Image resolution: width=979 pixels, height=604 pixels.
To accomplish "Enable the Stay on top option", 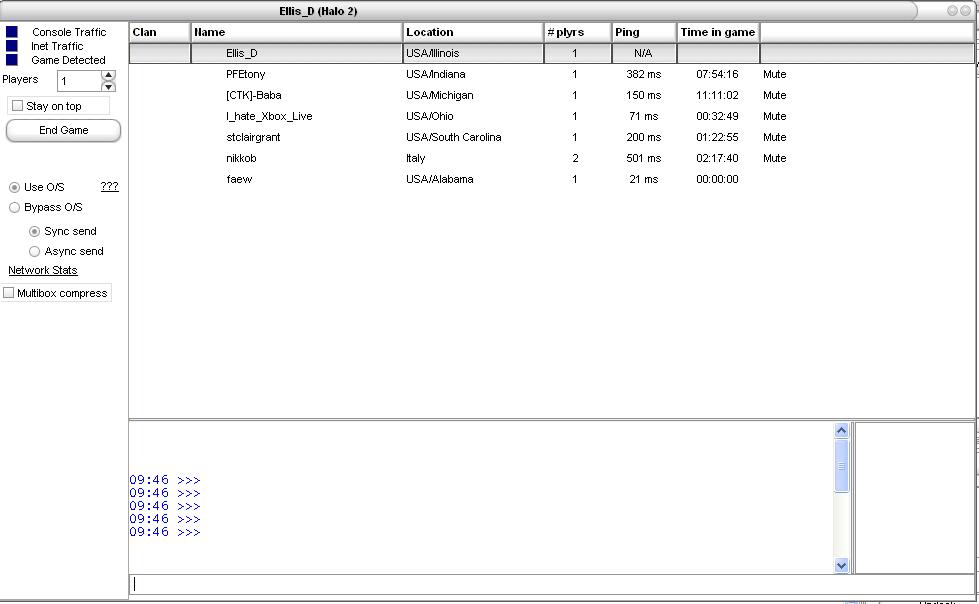I will point(16,105).
